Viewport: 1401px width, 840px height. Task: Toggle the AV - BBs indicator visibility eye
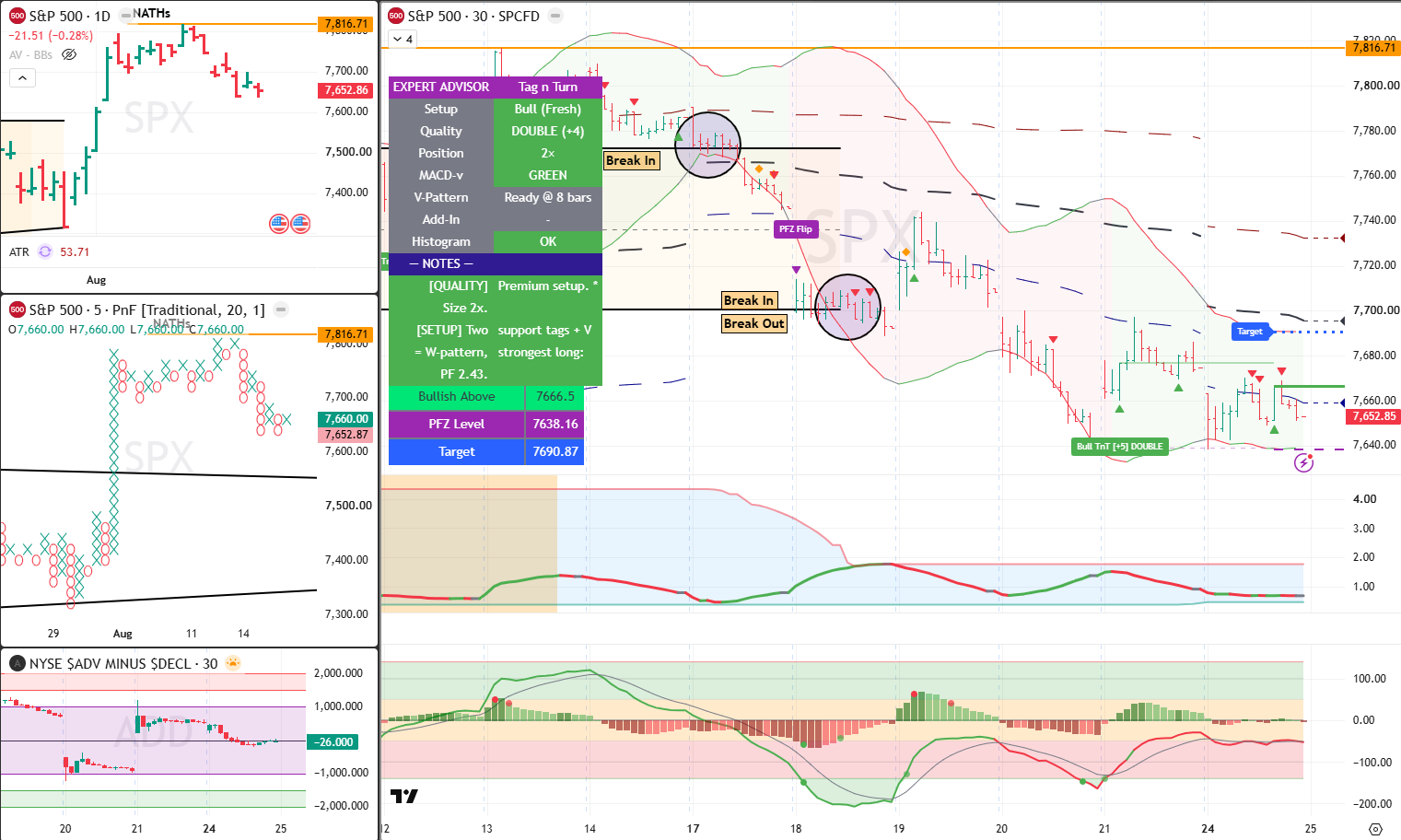tap(69, 55)
